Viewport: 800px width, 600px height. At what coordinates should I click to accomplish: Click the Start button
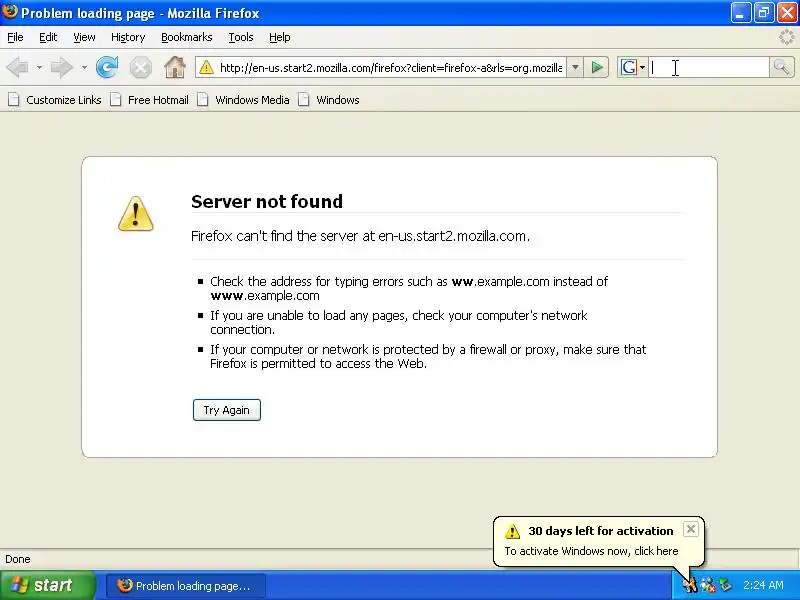click(47, 585)
